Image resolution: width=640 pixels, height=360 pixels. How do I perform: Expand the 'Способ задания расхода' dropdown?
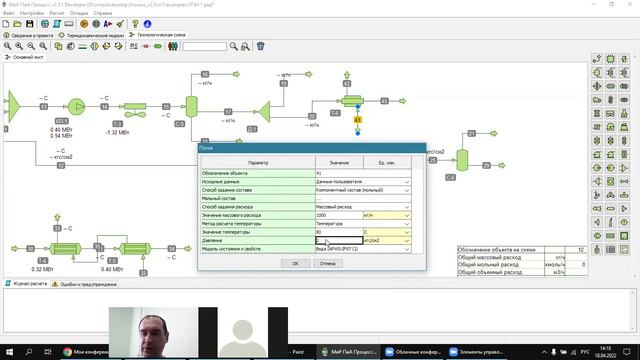[x=407, y=207]
